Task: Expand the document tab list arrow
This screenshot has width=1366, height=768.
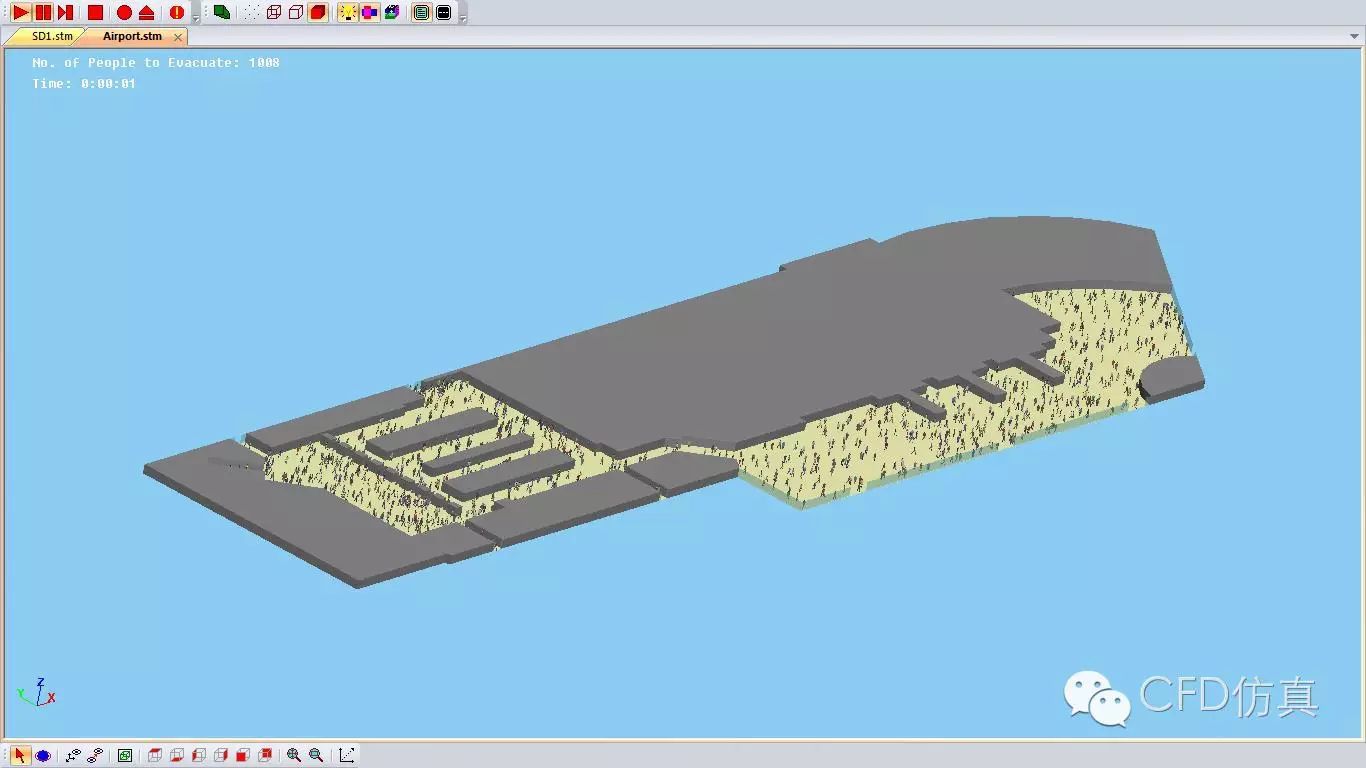Action: tap(1353, 37)
